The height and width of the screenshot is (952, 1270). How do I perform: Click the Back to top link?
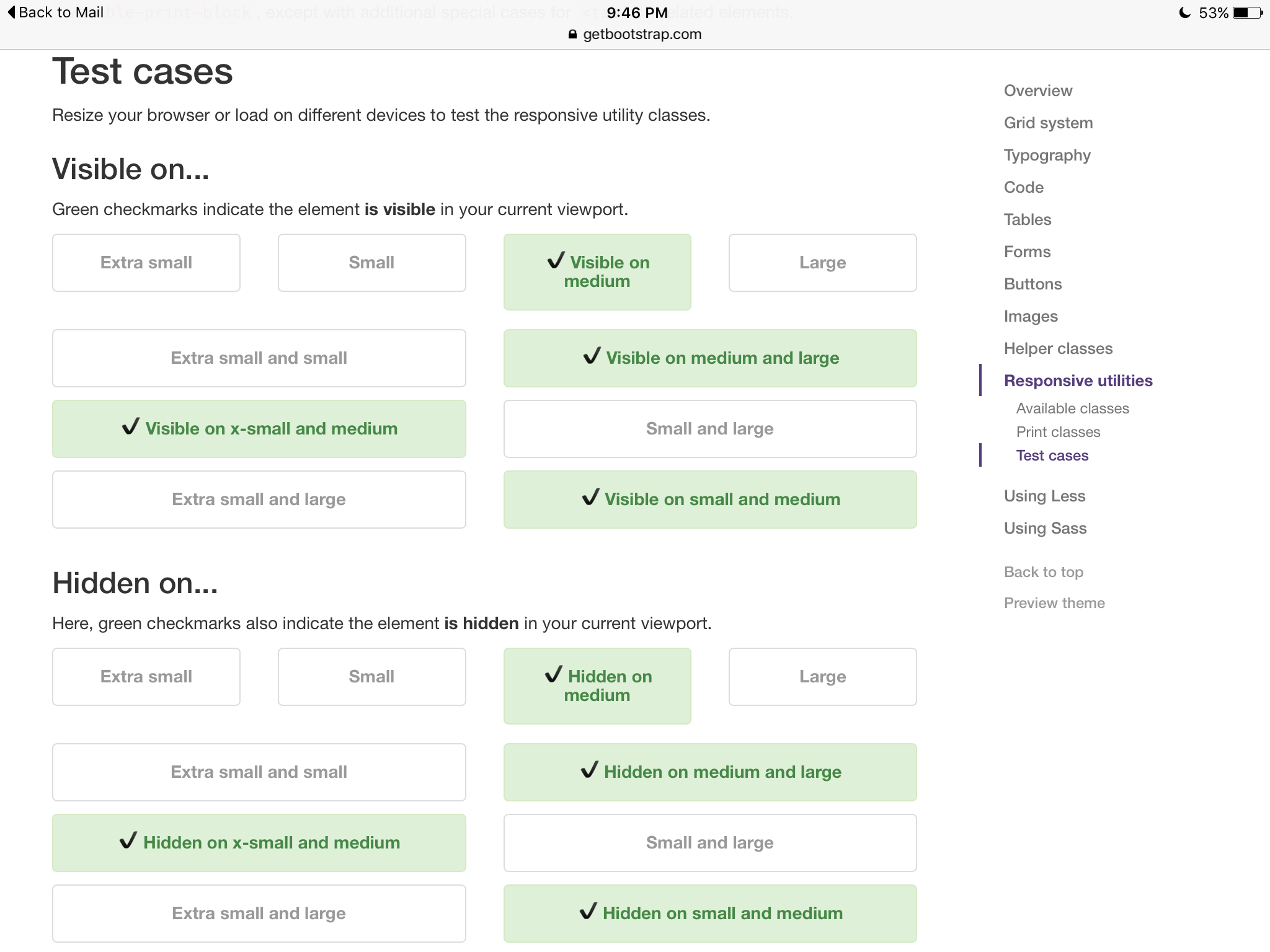click(1043, 572)
